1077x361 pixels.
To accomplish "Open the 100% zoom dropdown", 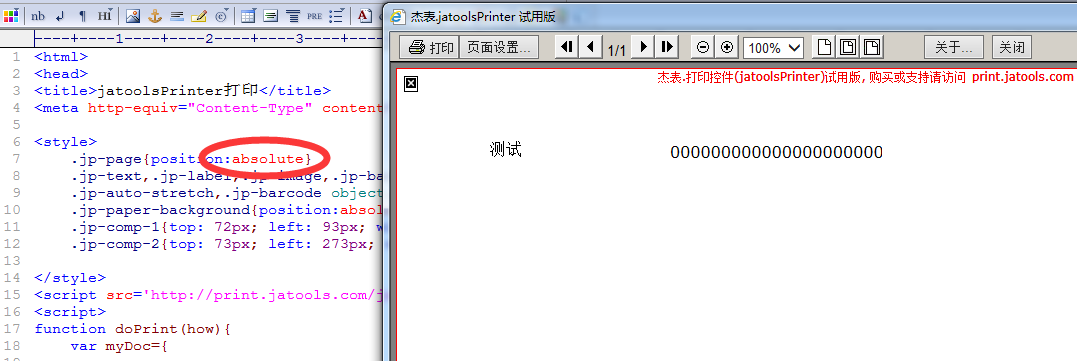I will tap(773, 47).
